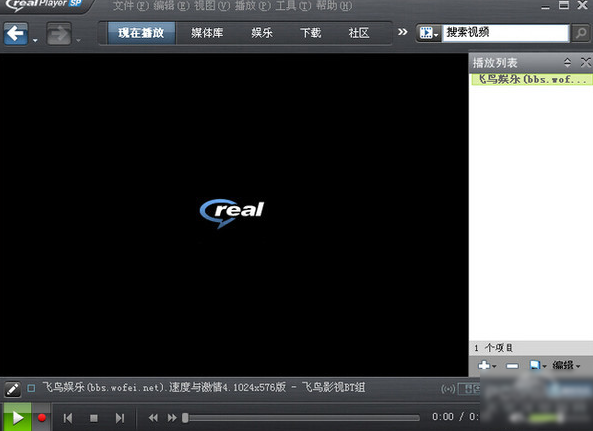Click the green Play button
The width and height of the screenshot is (593, 431).
(x=17, y=417)
